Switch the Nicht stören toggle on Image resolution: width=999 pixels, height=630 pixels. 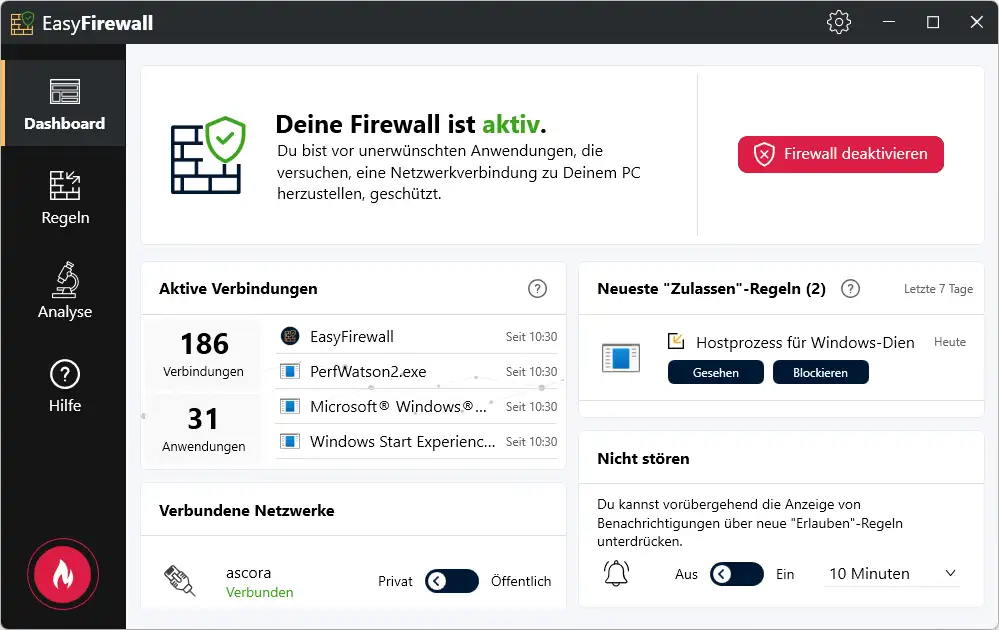pyautogui.click(x=736, y=574)
